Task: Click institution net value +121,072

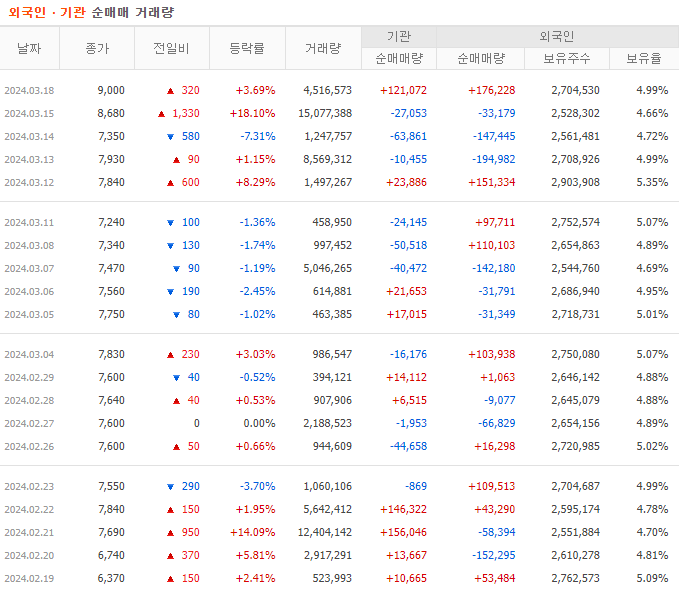Action: pos(403,90)
